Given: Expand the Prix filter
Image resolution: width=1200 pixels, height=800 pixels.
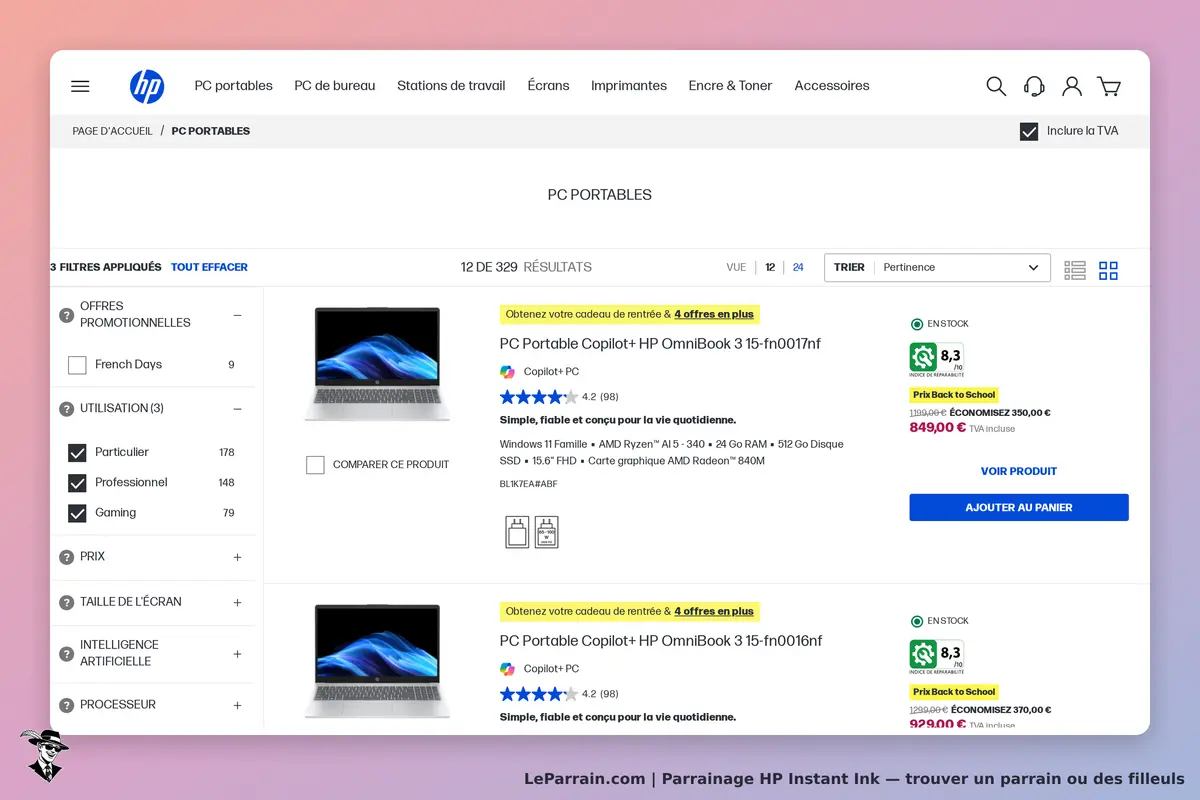Looking at the screenshot, I should point(237,557).
